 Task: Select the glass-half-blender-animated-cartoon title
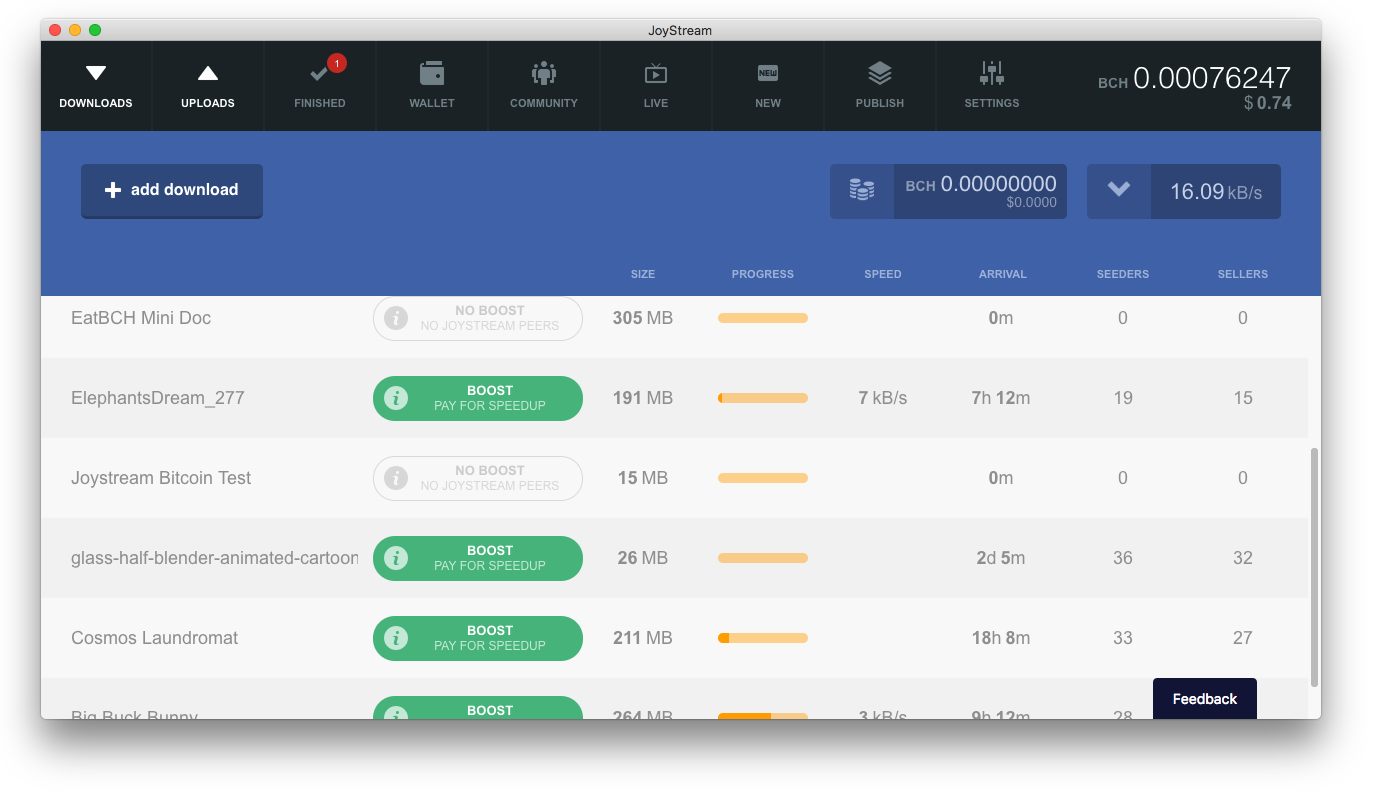(x=215, y=558)
